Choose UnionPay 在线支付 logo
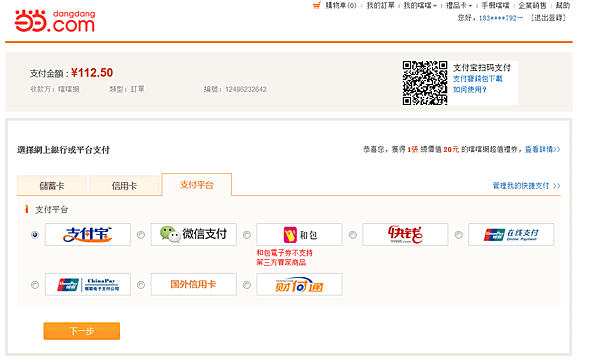600x363 pixels. pos(511,234)
